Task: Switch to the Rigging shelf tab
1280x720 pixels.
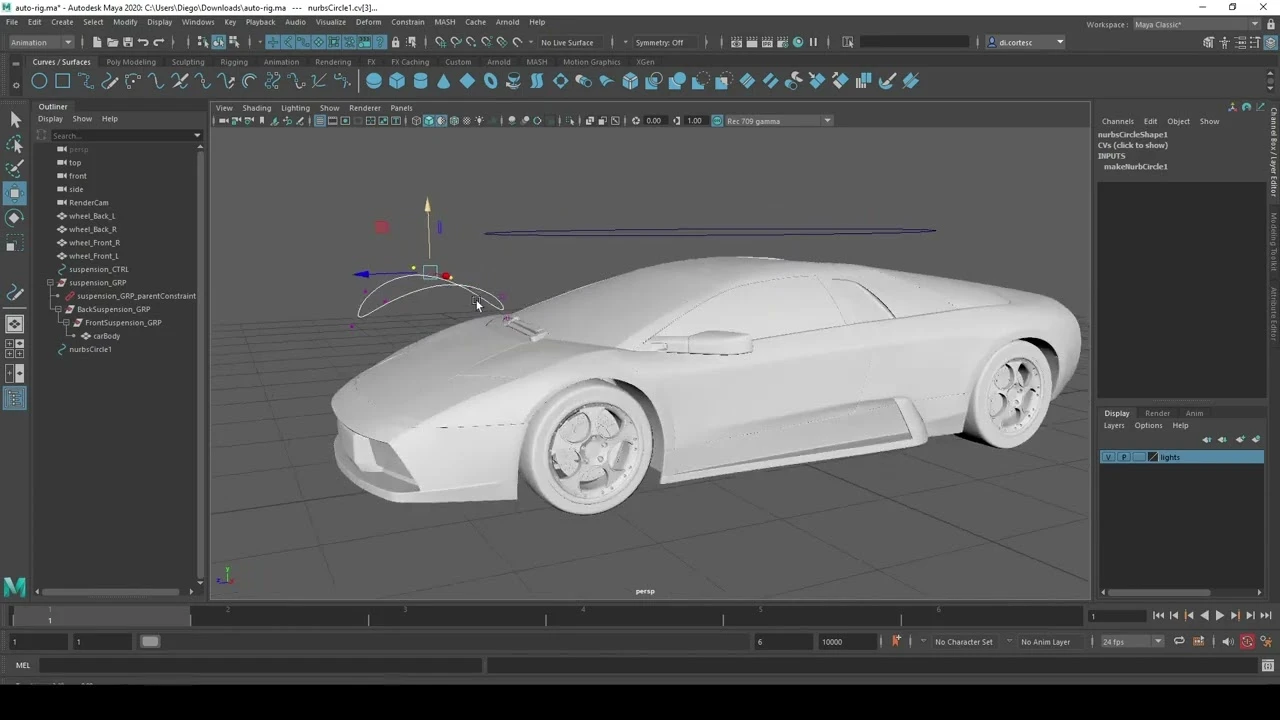Action: pyautogui.click(x=234, y=62)
